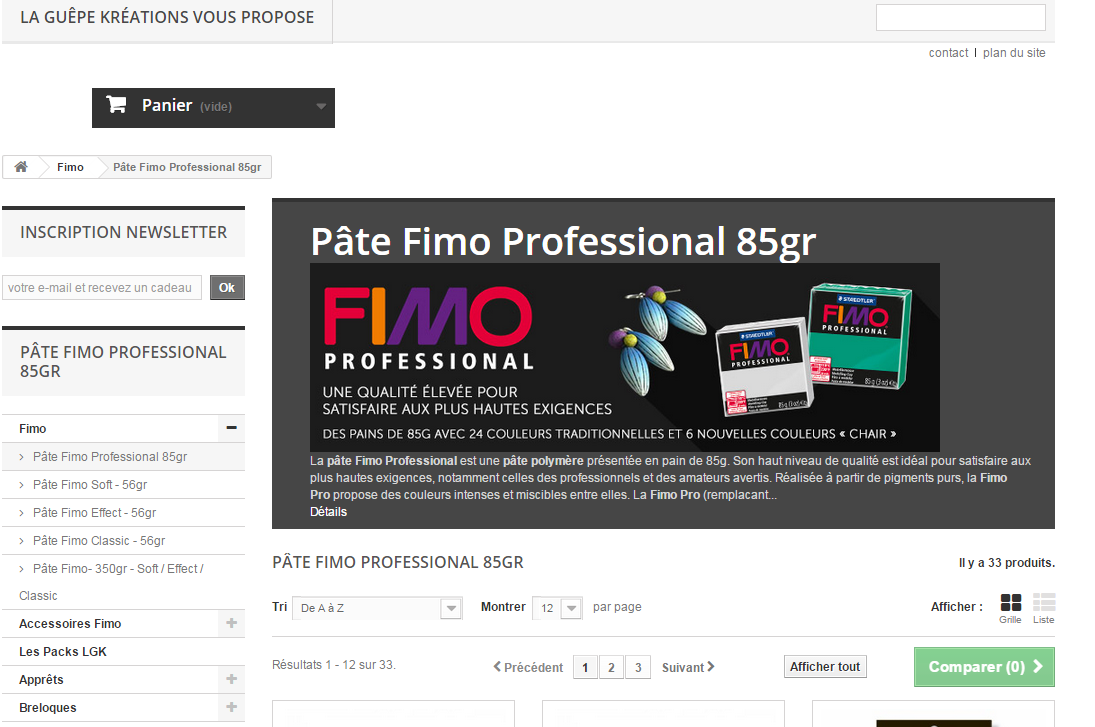Select the Fimo sidebar category
Screen dimensions: 1095x727
pyautogui.click(x=33, y=429)
